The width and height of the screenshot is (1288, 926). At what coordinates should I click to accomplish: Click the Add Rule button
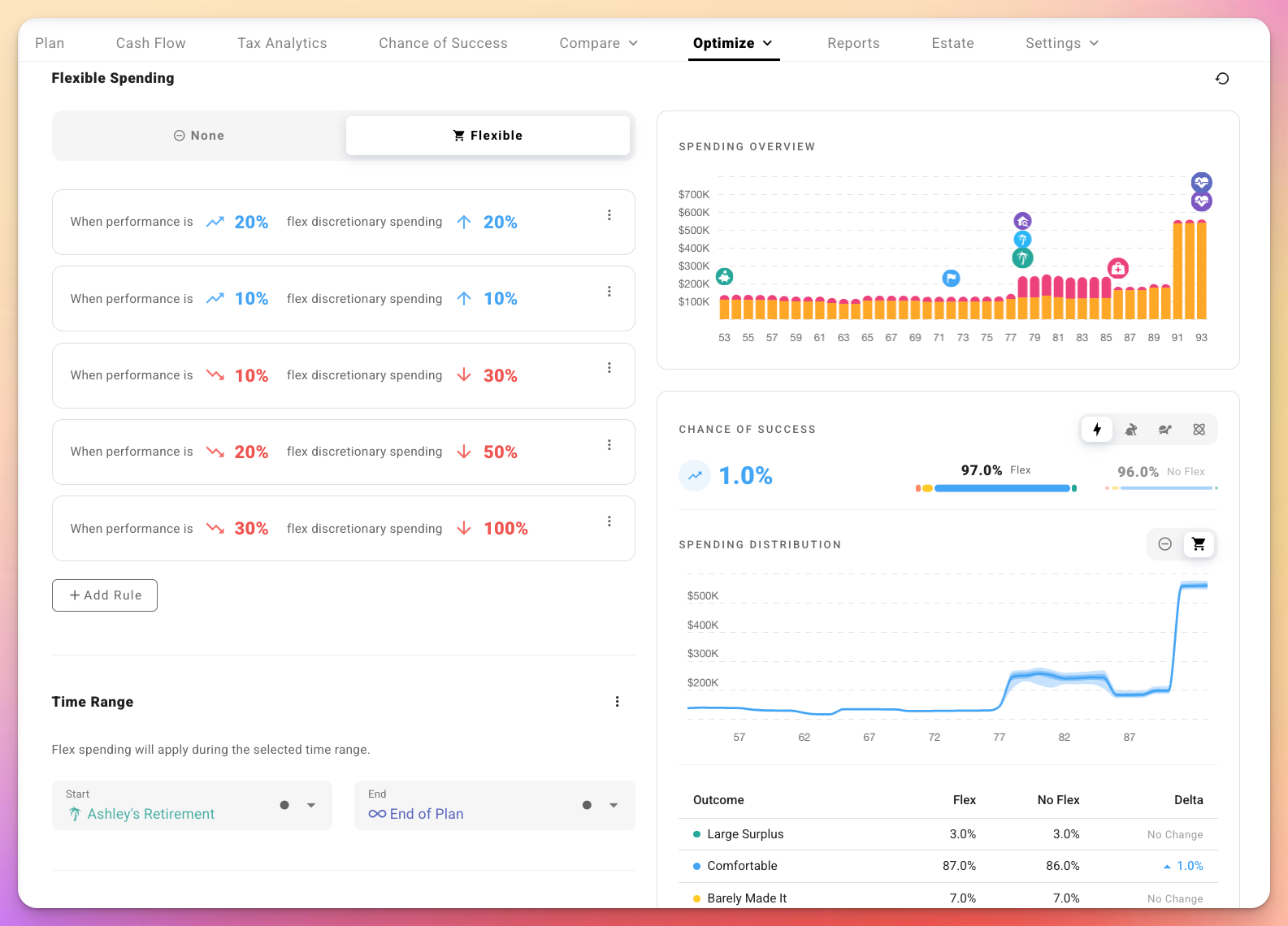point(105,595)
